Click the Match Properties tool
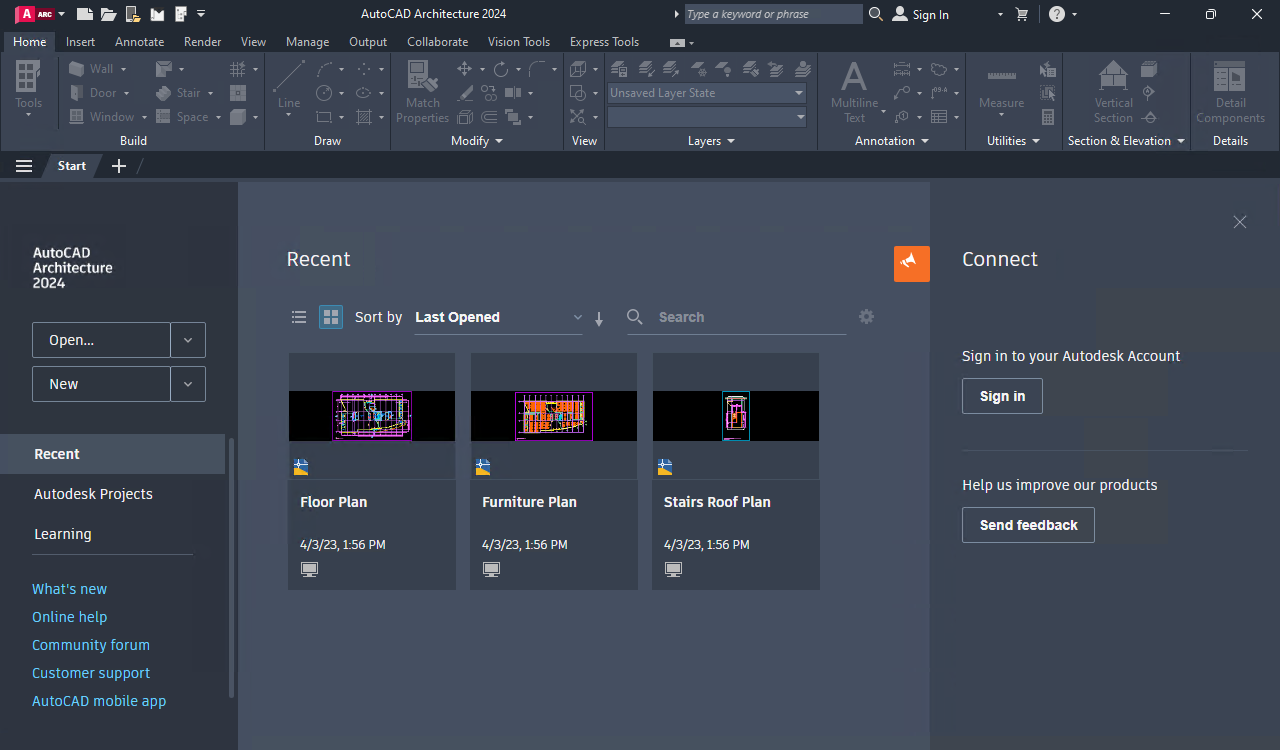 [x=422, y=91]
